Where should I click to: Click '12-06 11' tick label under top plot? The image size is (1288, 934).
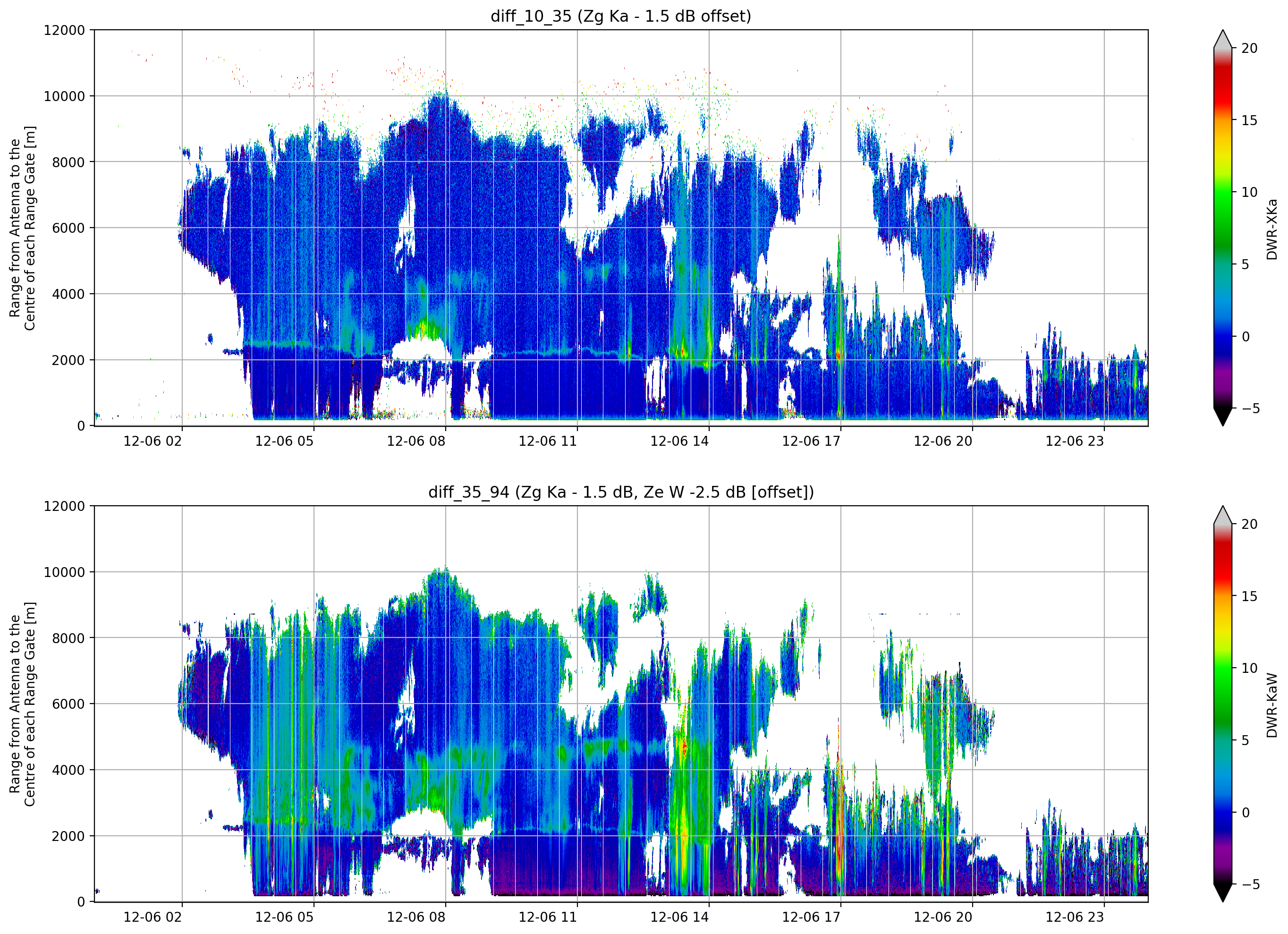pos(548,441)
